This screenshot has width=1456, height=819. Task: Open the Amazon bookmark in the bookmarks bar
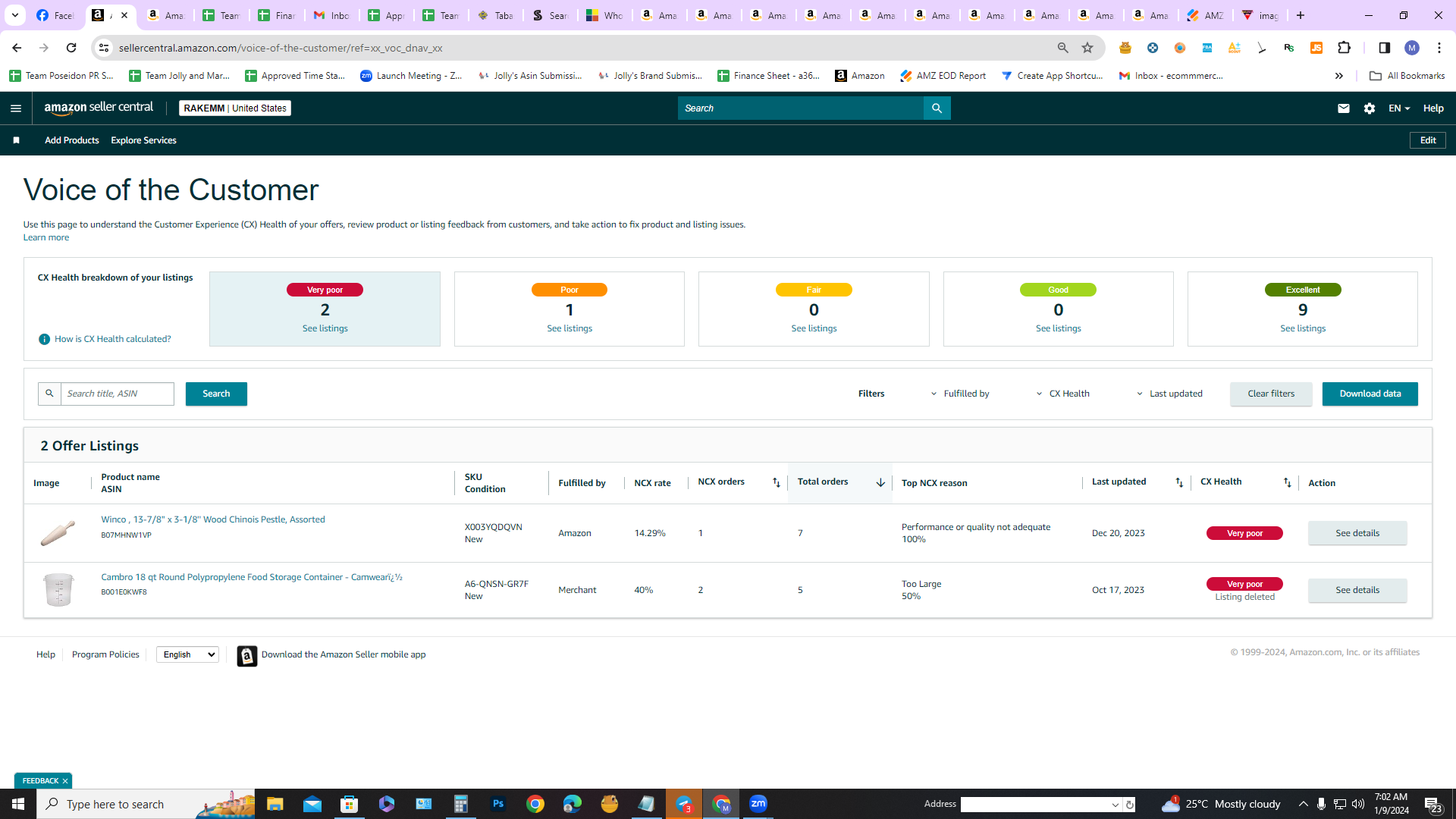[860, 76]
